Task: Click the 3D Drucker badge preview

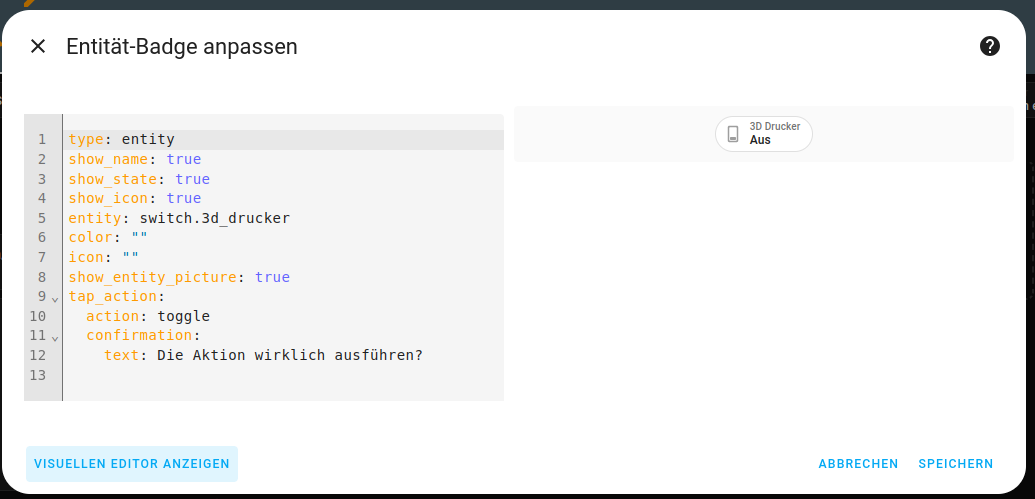Action: tap(764, 134)
